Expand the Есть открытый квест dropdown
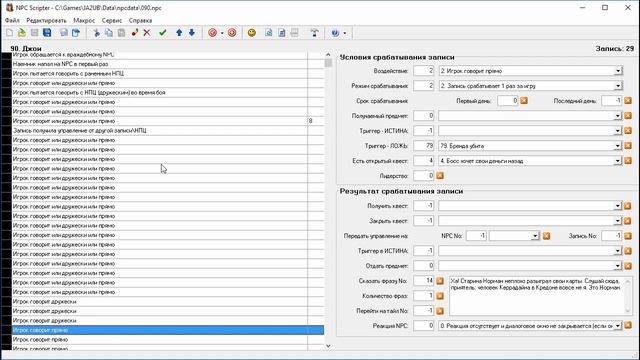The image size is (640, 360). [x=618, y=161]
